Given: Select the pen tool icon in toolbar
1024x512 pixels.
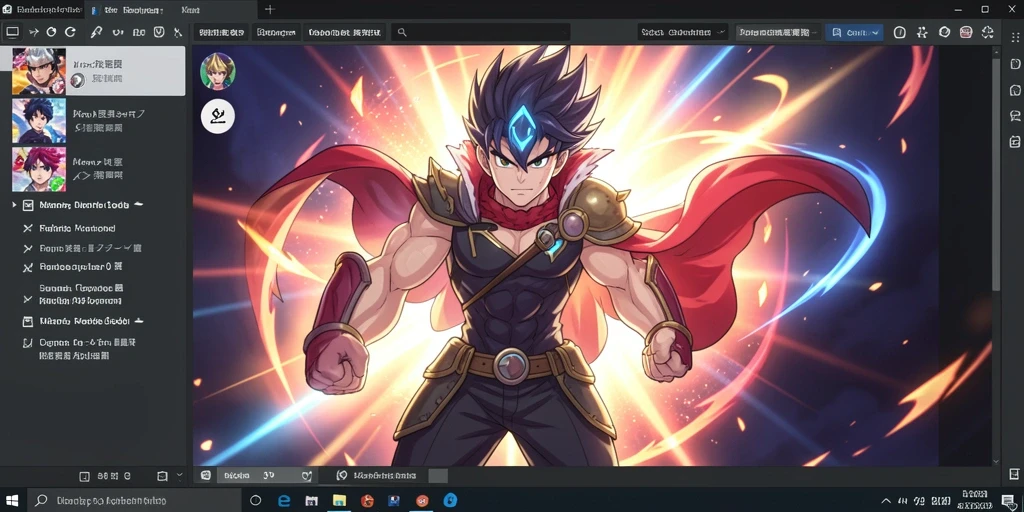Looking at the screenshot, I should (96, 32).
